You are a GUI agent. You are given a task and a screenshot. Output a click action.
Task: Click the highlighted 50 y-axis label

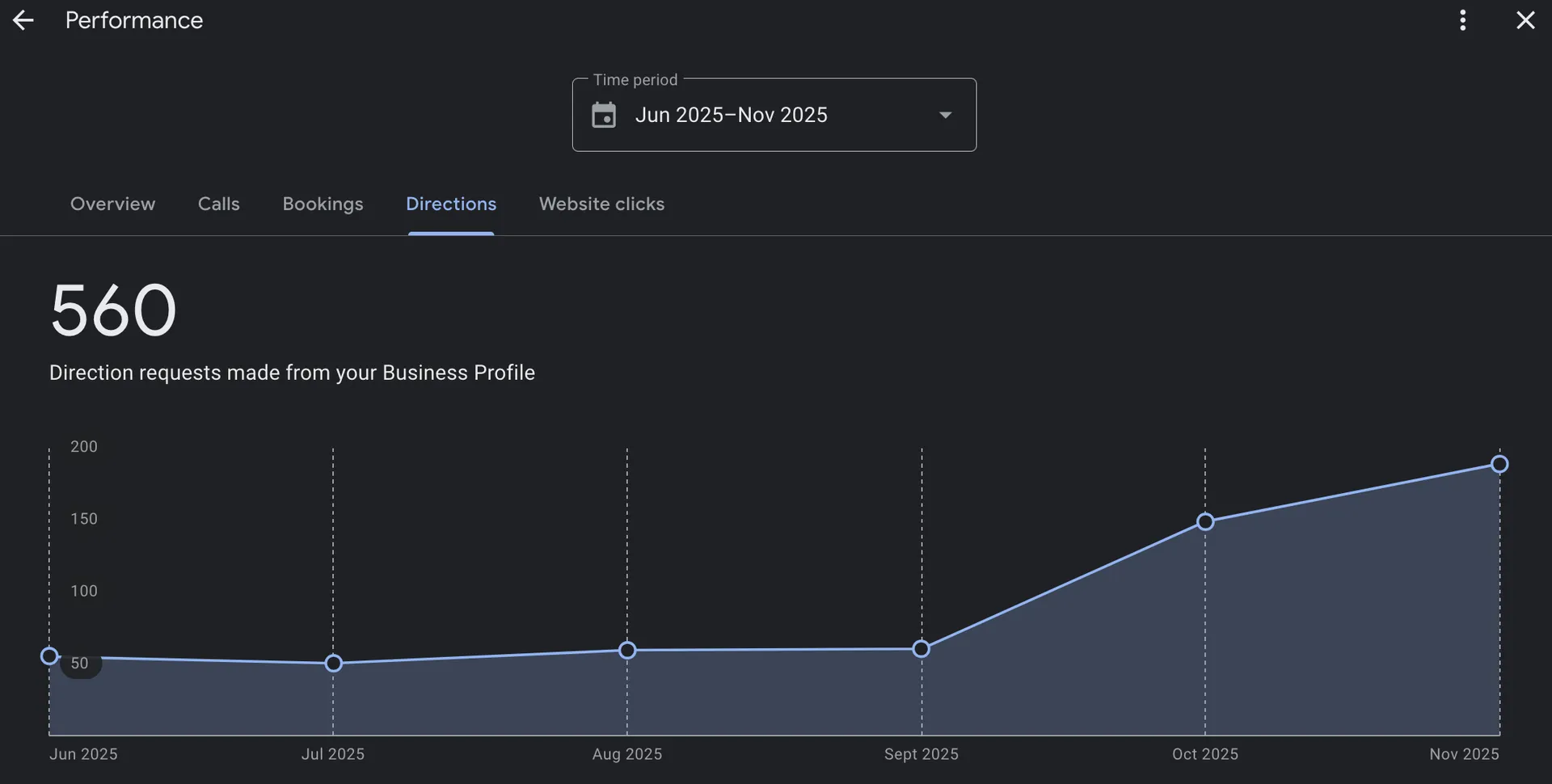[80, 664]
